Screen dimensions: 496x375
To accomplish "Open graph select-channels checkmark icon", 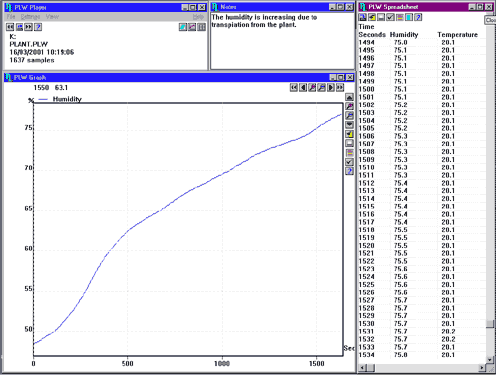I will (x=349, y=162).
